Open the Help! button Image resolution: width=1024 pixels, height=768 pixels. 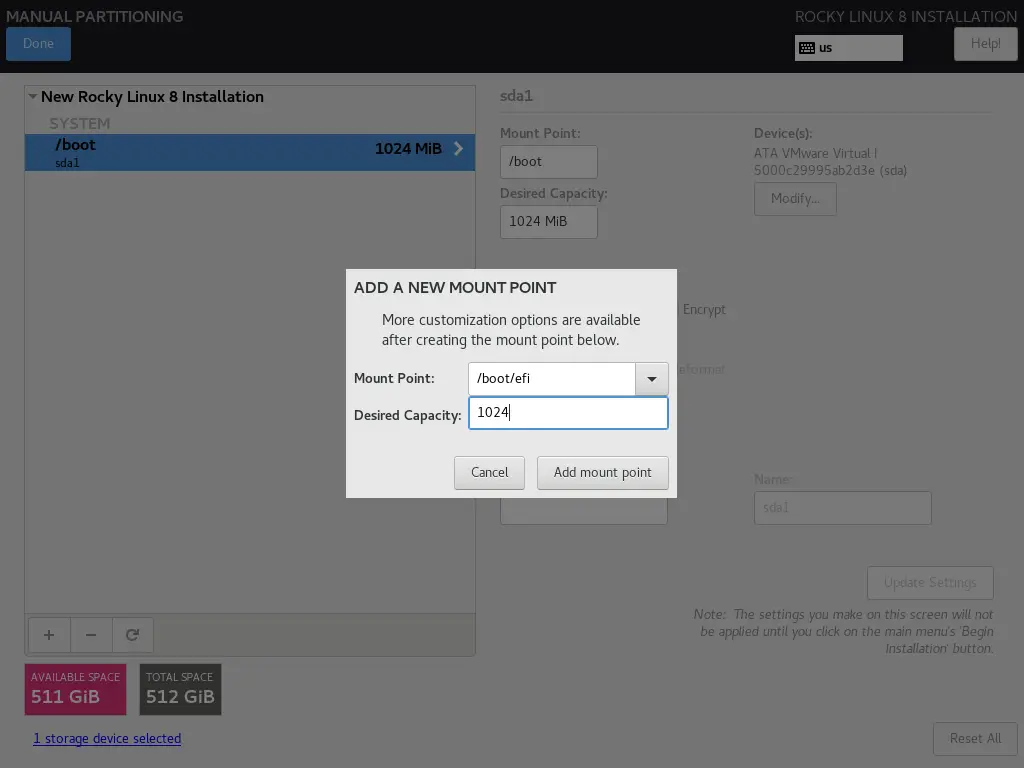point(985,44)
